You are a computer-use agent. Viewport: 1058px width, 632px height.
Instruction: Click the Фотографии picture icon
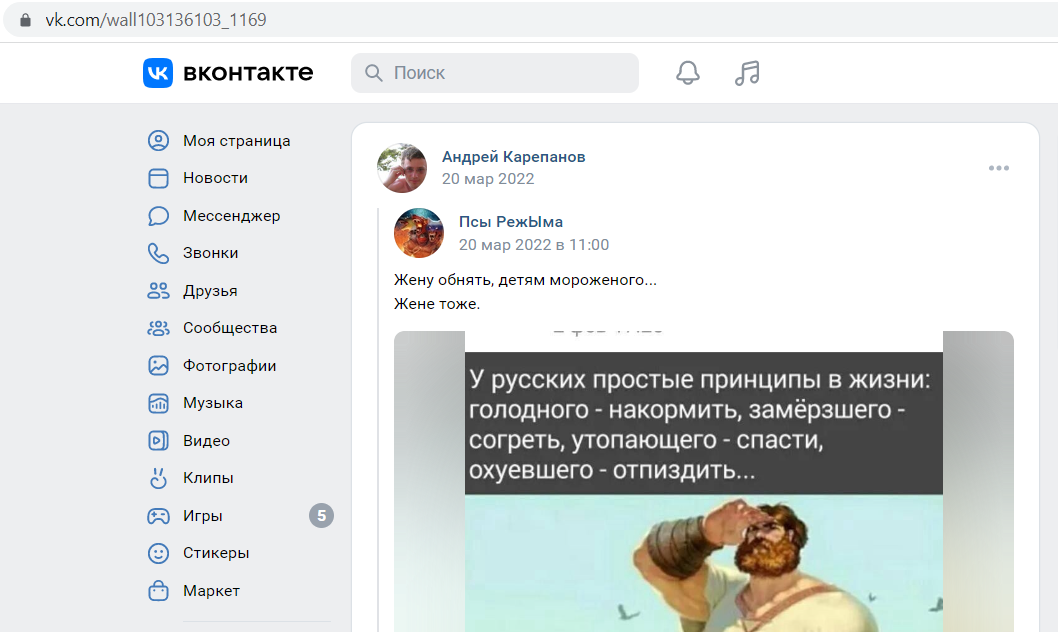click(158, 366)
